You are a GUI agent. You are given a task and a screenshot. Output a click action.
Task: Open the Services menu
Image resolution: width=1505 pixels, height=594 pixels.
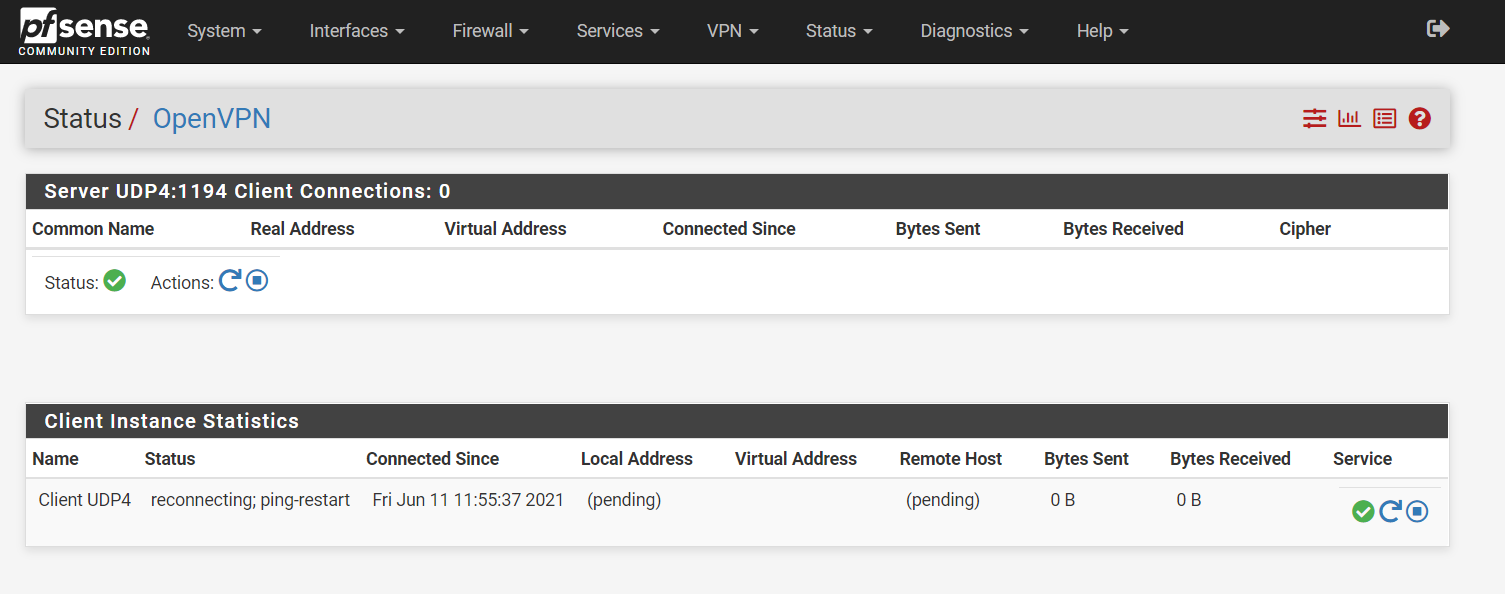(618, 31)
